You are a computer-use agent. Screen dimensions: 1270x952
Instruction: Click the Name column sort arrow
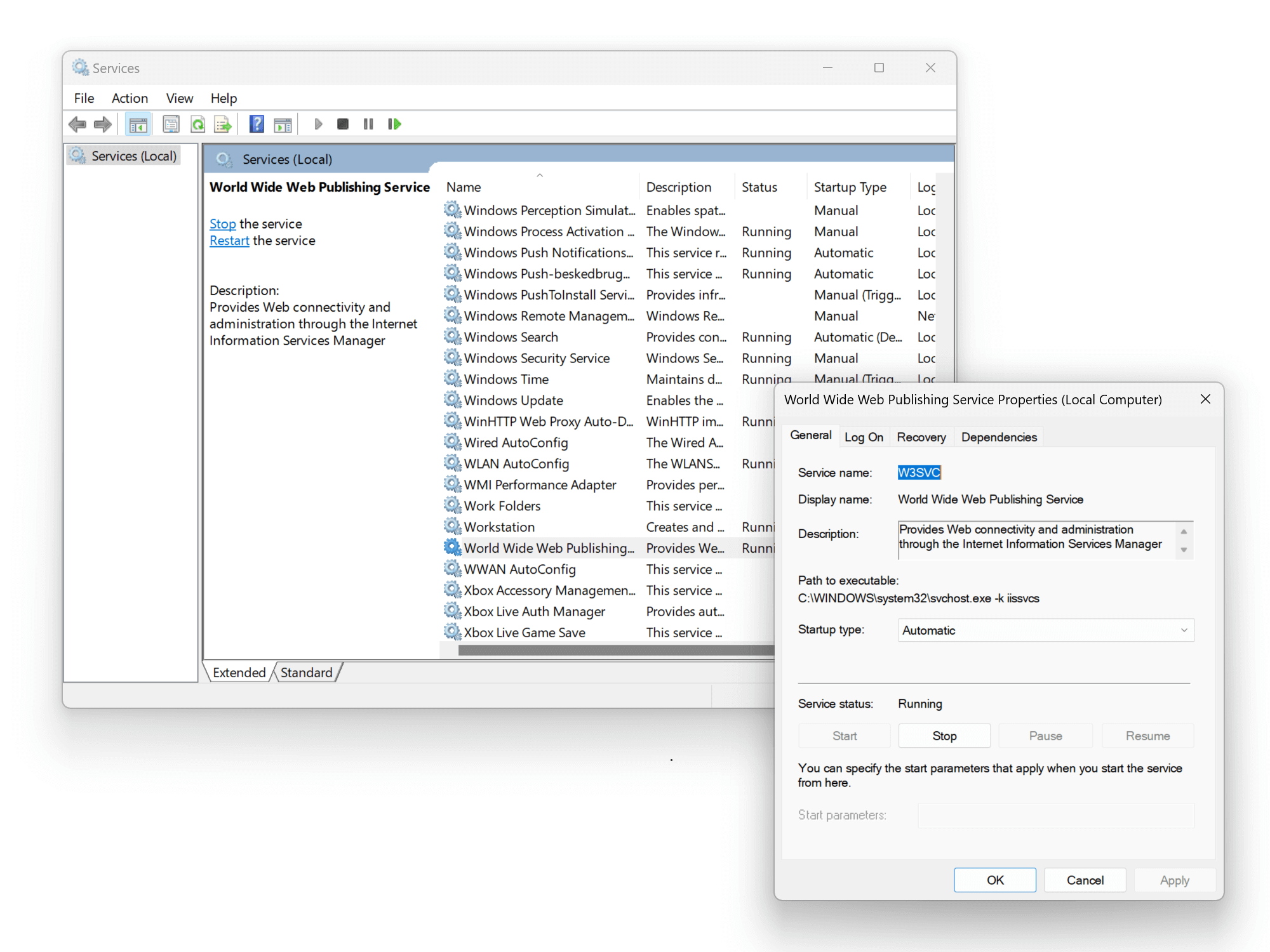(540, 175)
